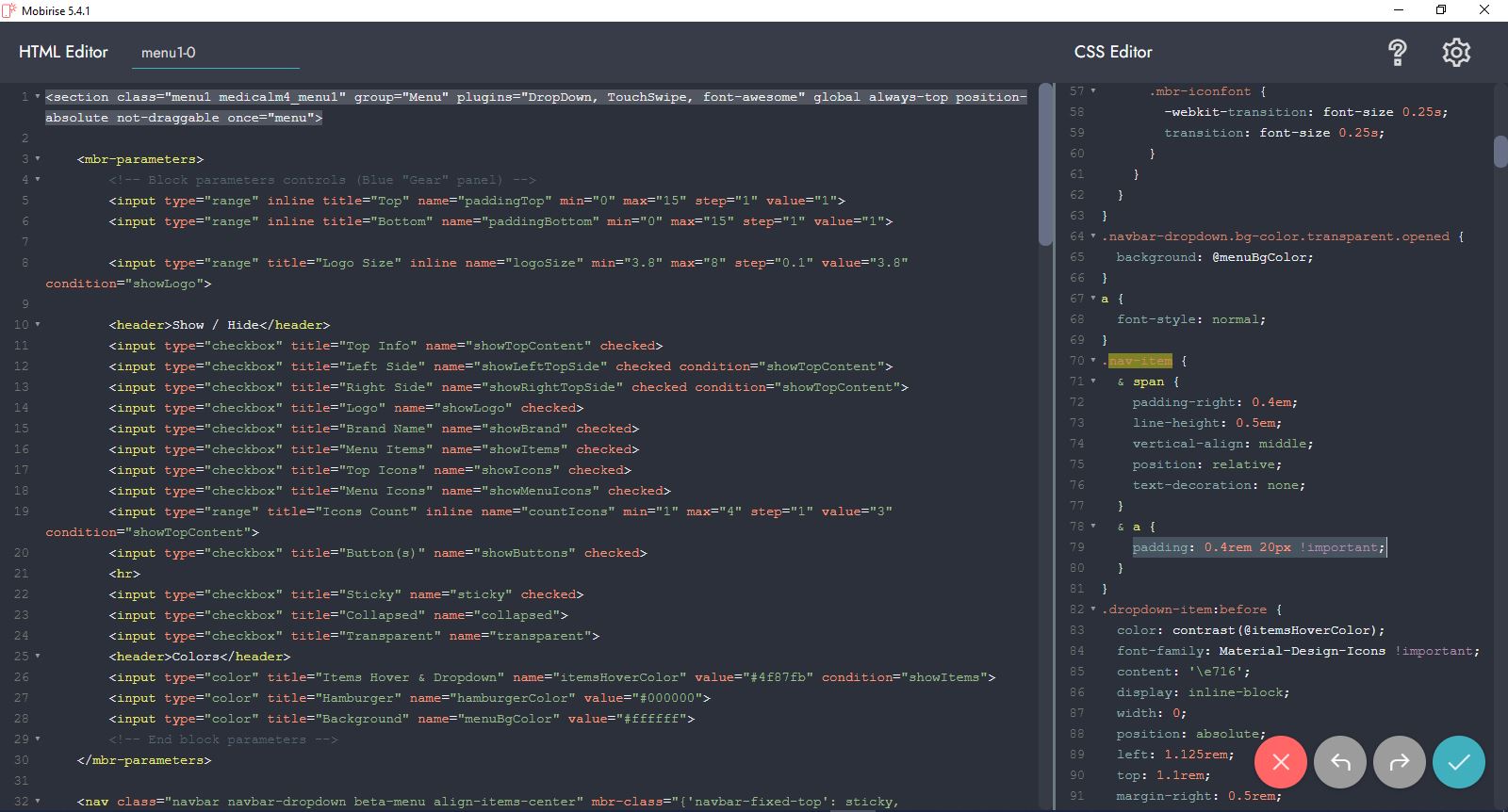Select the menu1-0 block name field
Screen dimensions: 1508x812
[215, 53]
